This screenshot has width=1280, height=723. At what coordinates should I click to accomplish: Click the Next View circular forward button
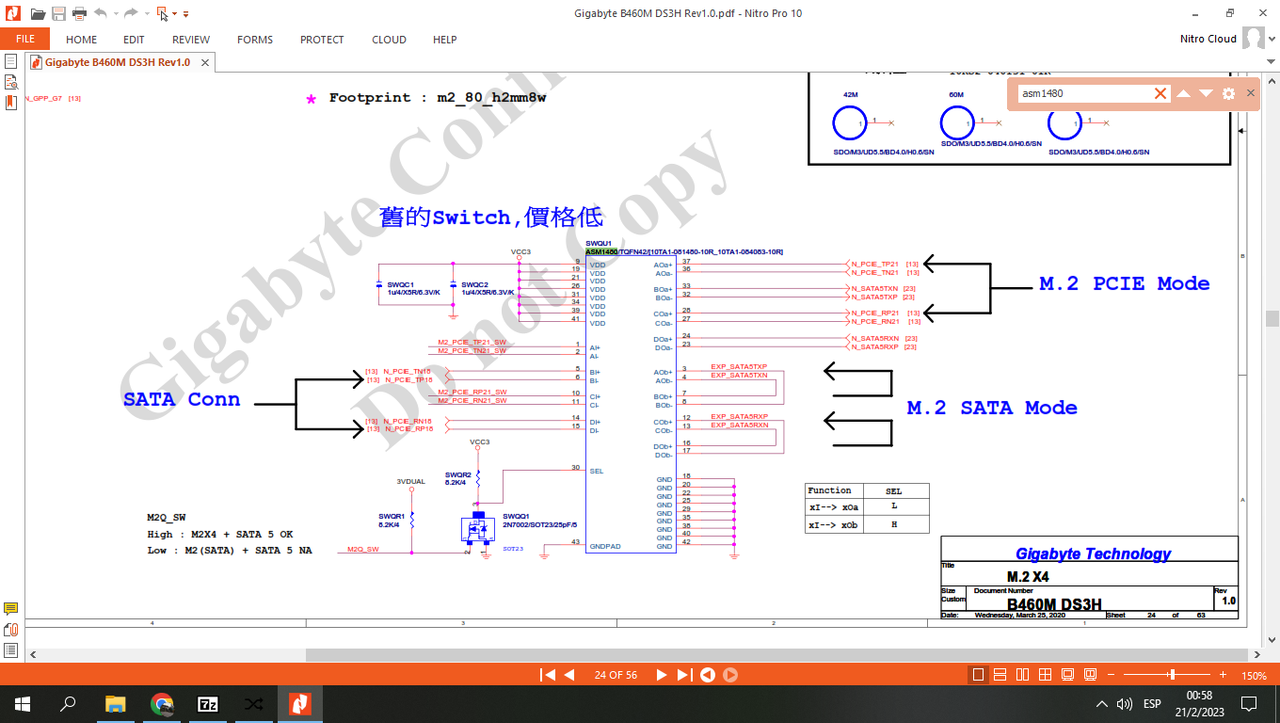730,675
